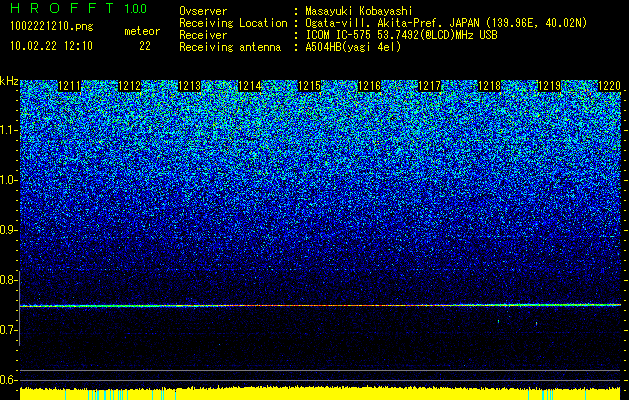Click the 1218 time marker
Viewport: 629px width, 400px height.
[x=489, y=86]
